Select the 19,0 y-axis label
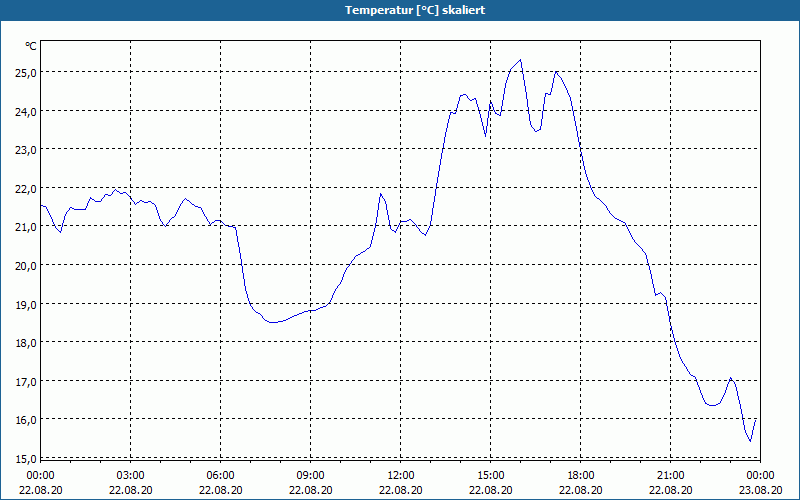800x500 pixels. coord(26,305)
